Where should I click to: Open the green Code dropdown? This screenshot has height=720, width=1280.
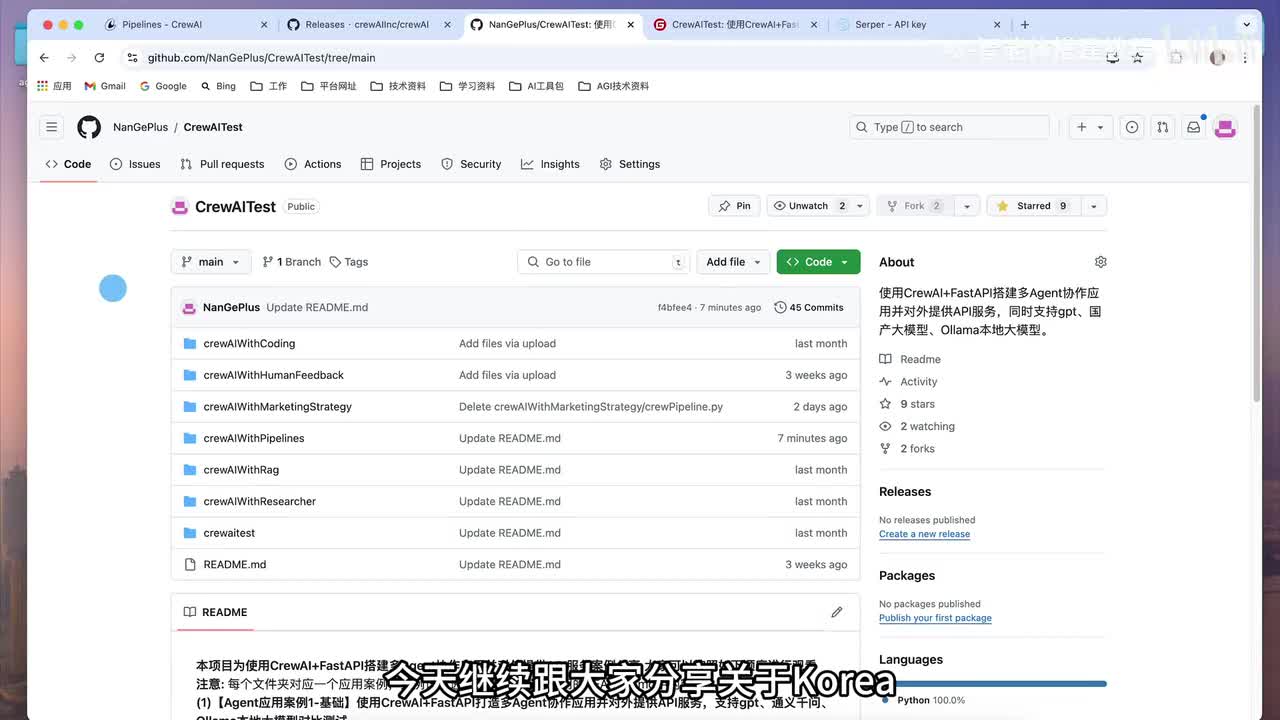click(818, 262)
